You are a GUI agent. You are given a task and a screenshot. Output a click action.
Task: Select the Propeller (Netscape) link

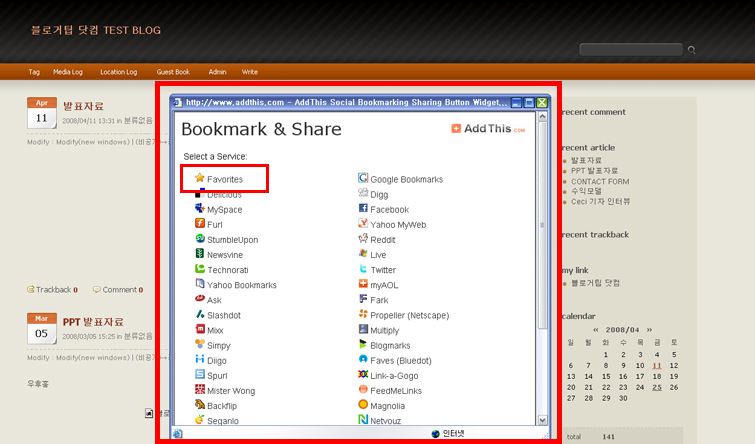(x=409, y=315)
